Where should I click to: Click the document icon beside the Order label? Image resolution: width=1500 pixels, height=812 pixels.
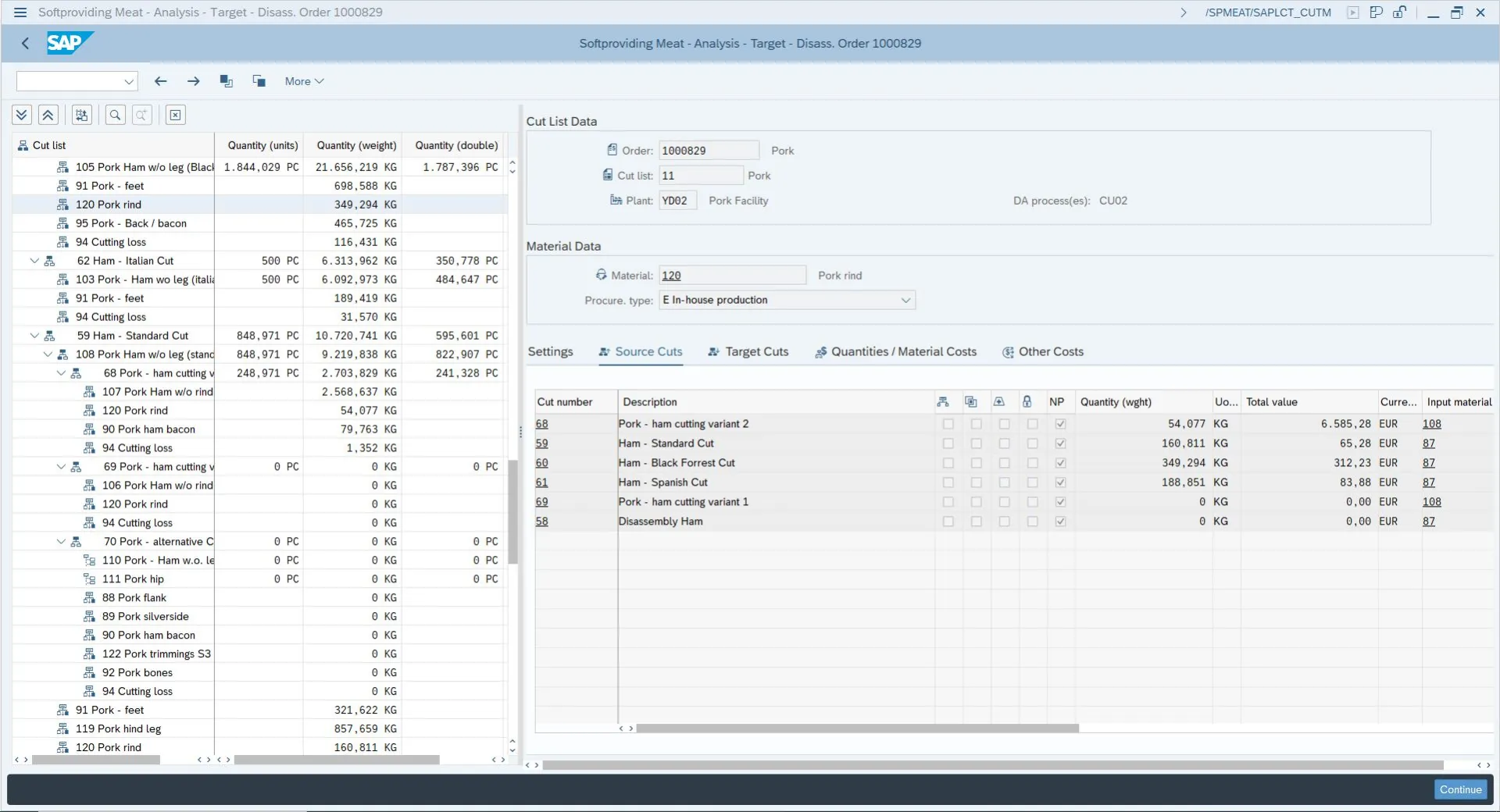click(612, 150)
